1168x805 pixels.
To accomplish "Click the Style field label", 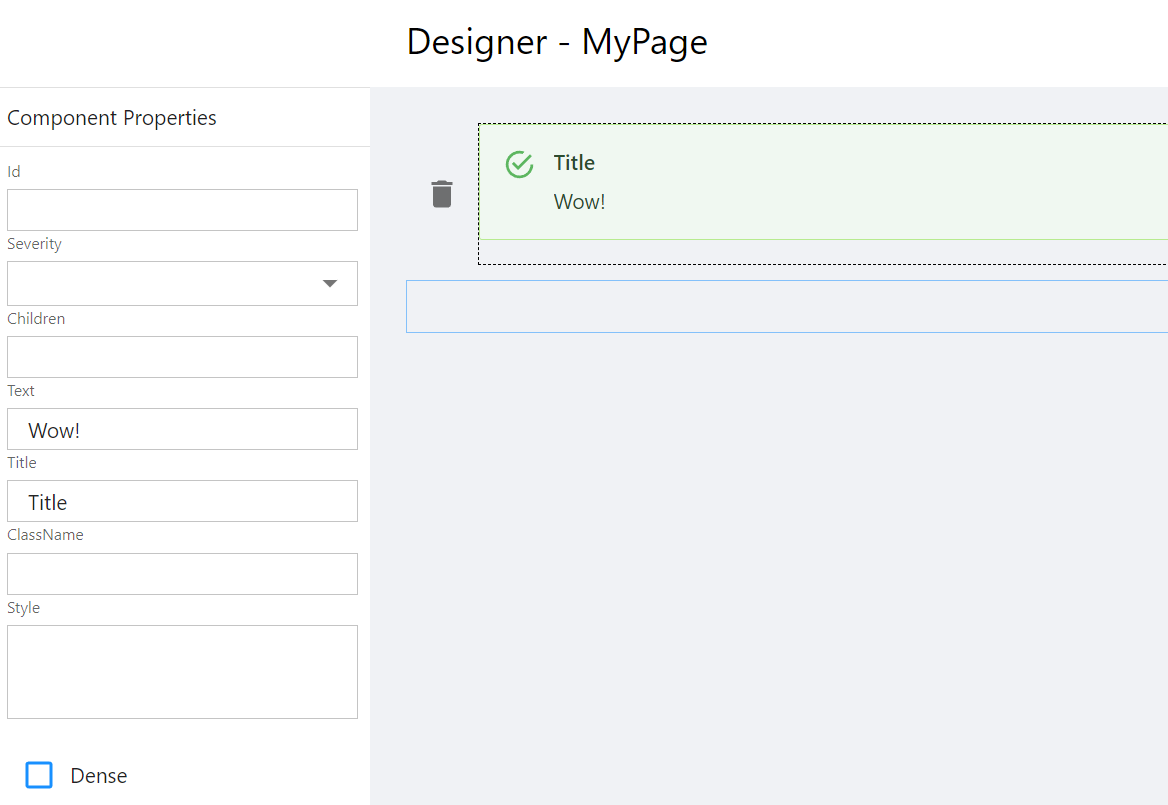I will [23, 608].
